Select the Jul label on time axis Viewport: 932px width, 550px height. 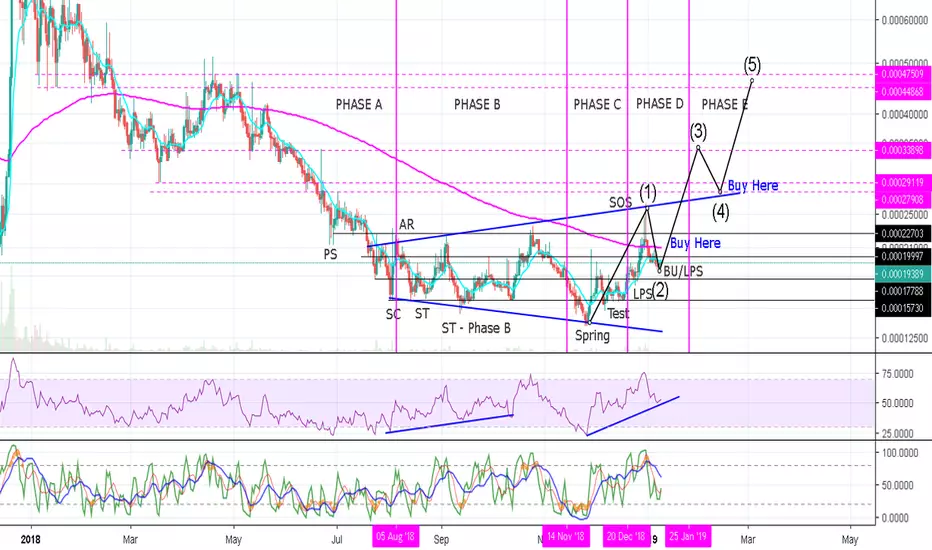337,539
